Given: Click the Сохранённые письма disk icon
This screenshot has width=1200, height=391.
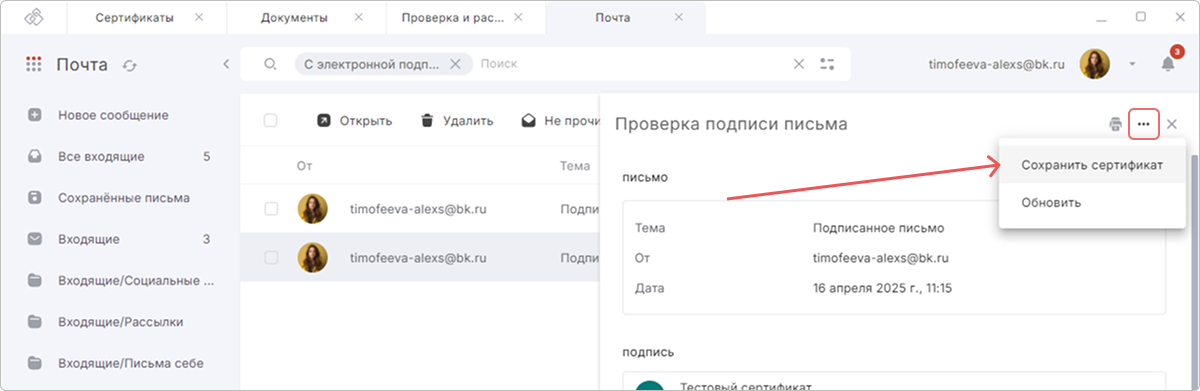Looking at the screenshot, I should click(x=35, y=198).
